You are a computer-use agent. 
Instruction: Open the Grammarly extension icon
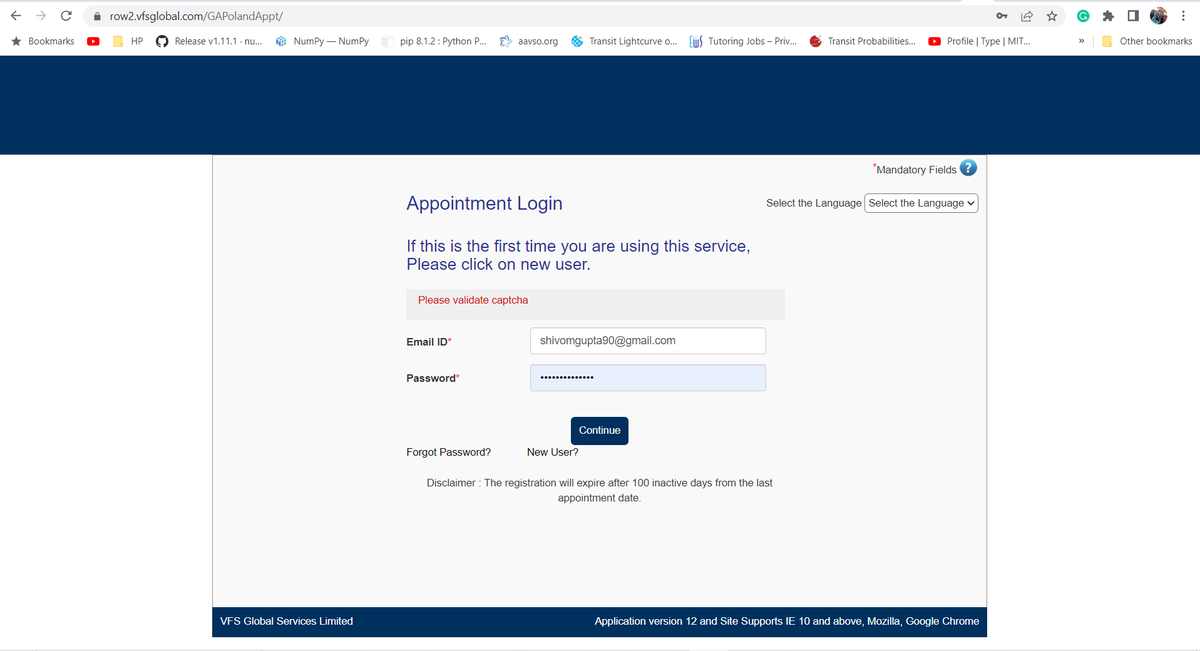click(1084, 16)
